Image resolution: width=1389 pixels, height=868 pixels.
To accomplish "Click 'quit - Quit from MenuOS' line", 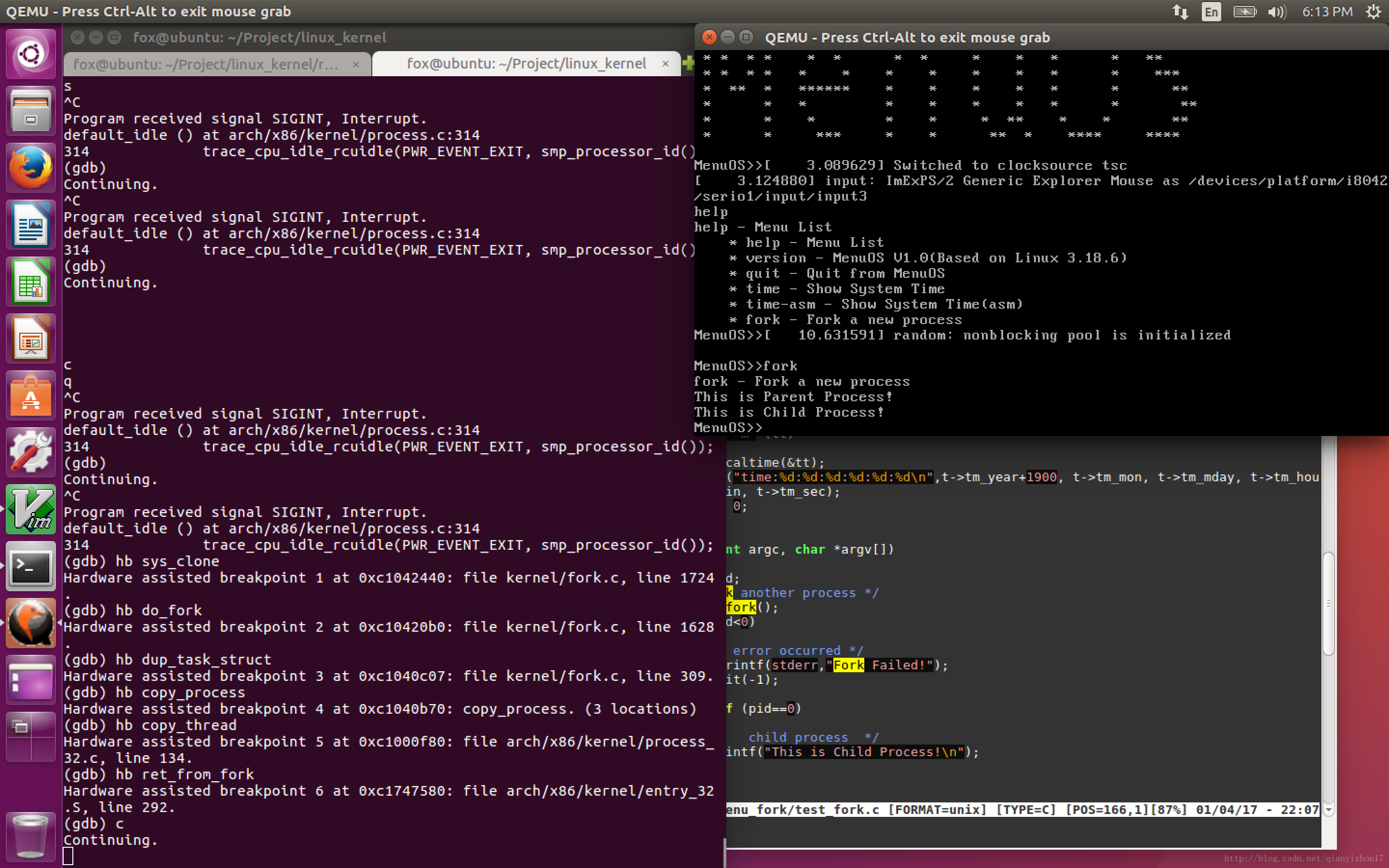I will pos(837,273).
